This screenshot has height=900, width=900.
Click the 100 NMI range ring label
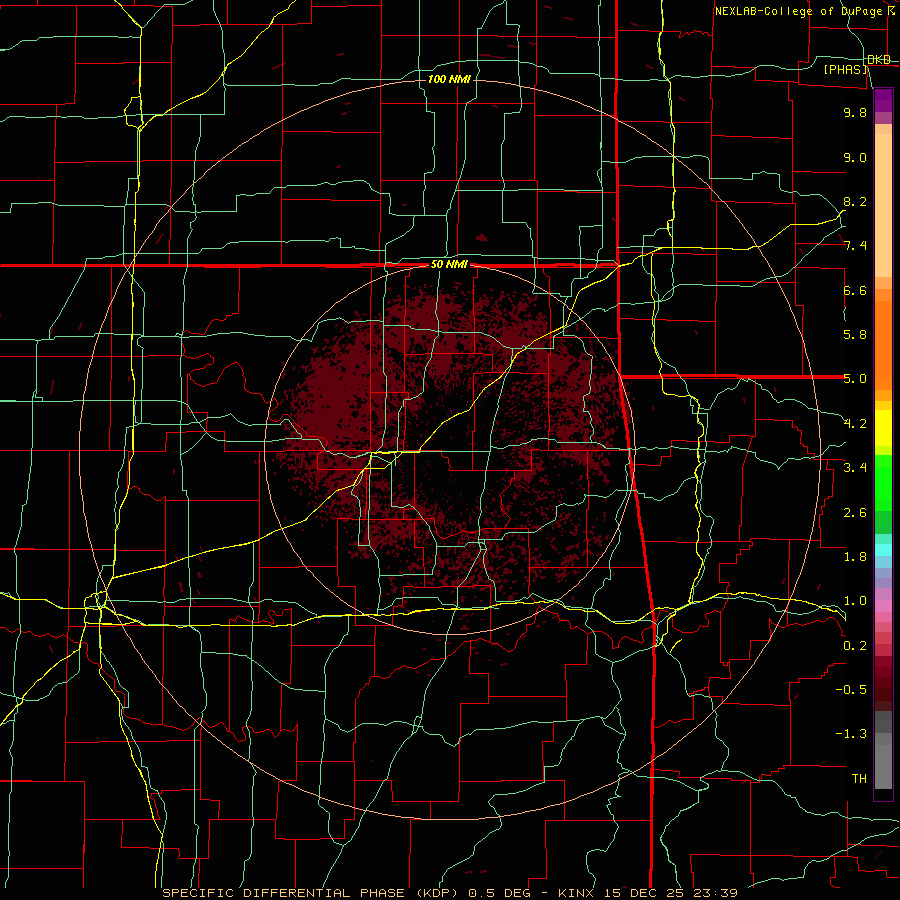pyautogui.click(x=449, y=79)
